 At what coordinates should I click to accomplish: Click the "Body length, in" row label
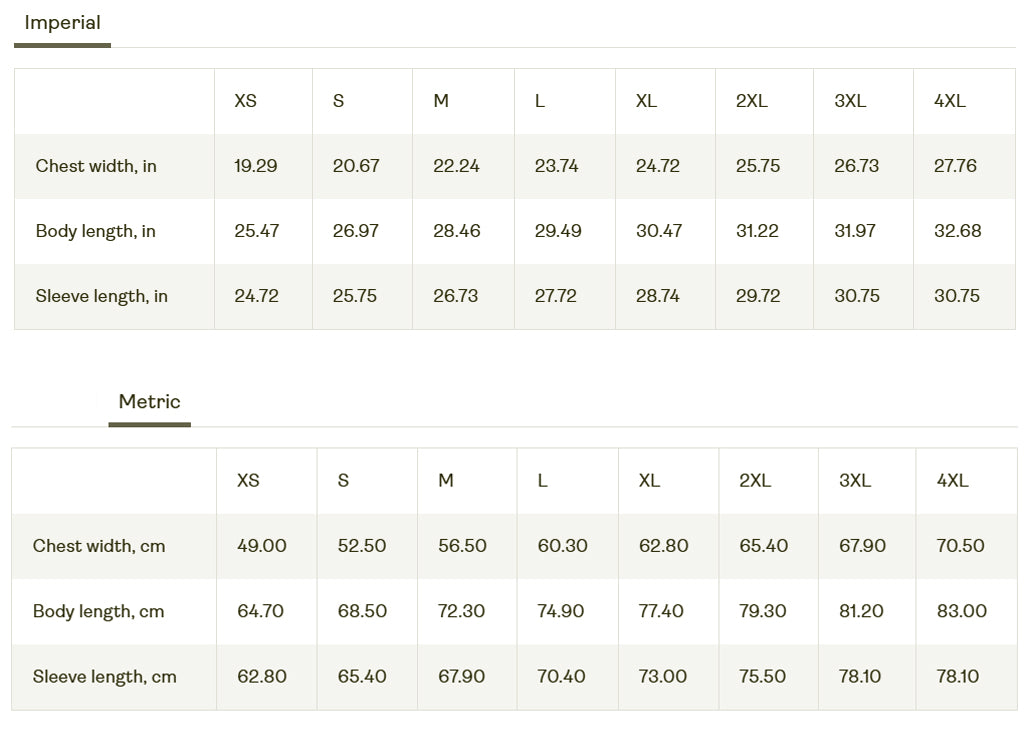click(x=96, y=231)
